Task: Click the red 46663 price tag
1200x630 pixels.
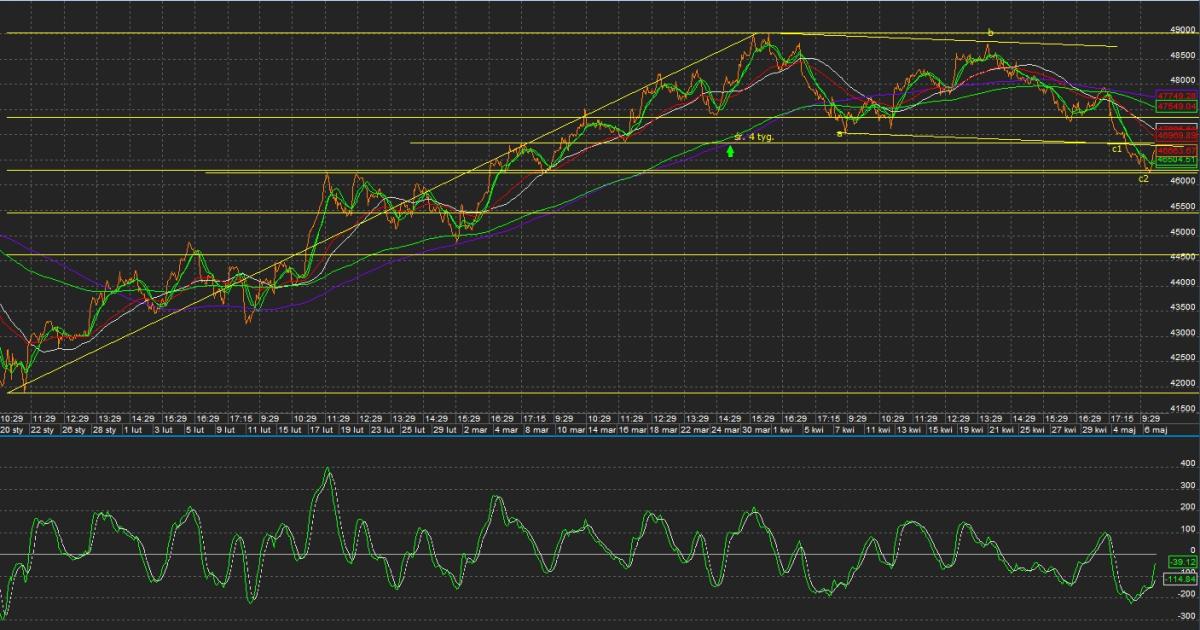Action: 1176,150
